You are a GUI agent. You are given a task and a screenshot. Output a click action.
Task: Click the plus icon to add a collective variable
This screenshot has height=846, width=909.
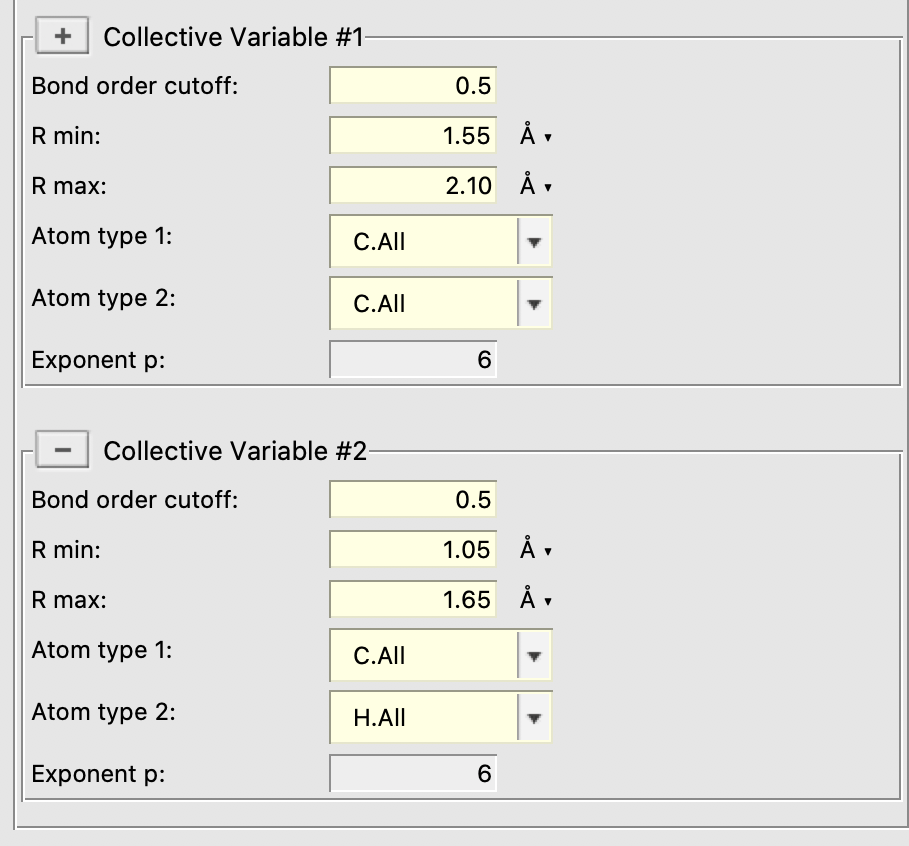pyautogui.click(x=62, y=37)
